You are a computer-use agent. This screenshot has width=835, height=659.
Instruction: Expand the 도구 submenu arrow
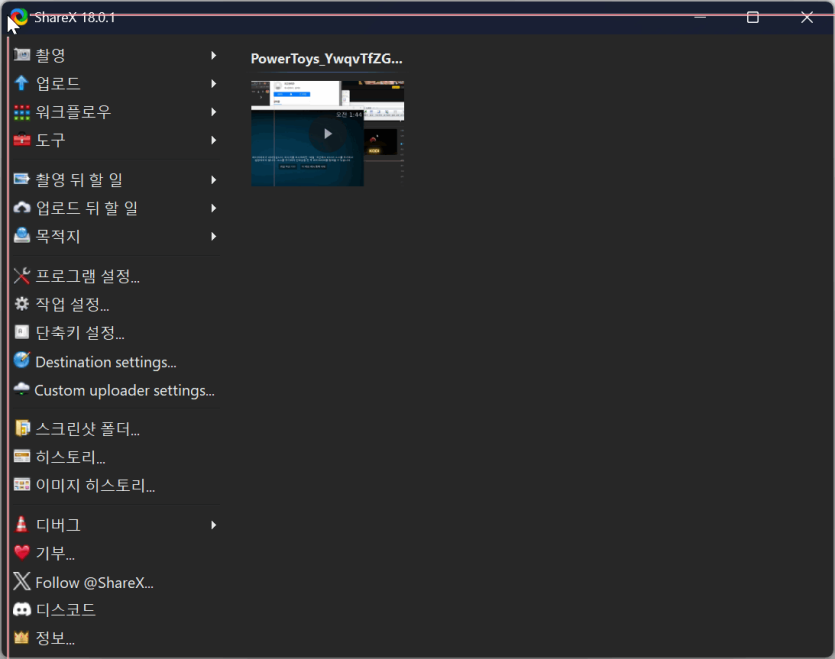pos(214,140)
